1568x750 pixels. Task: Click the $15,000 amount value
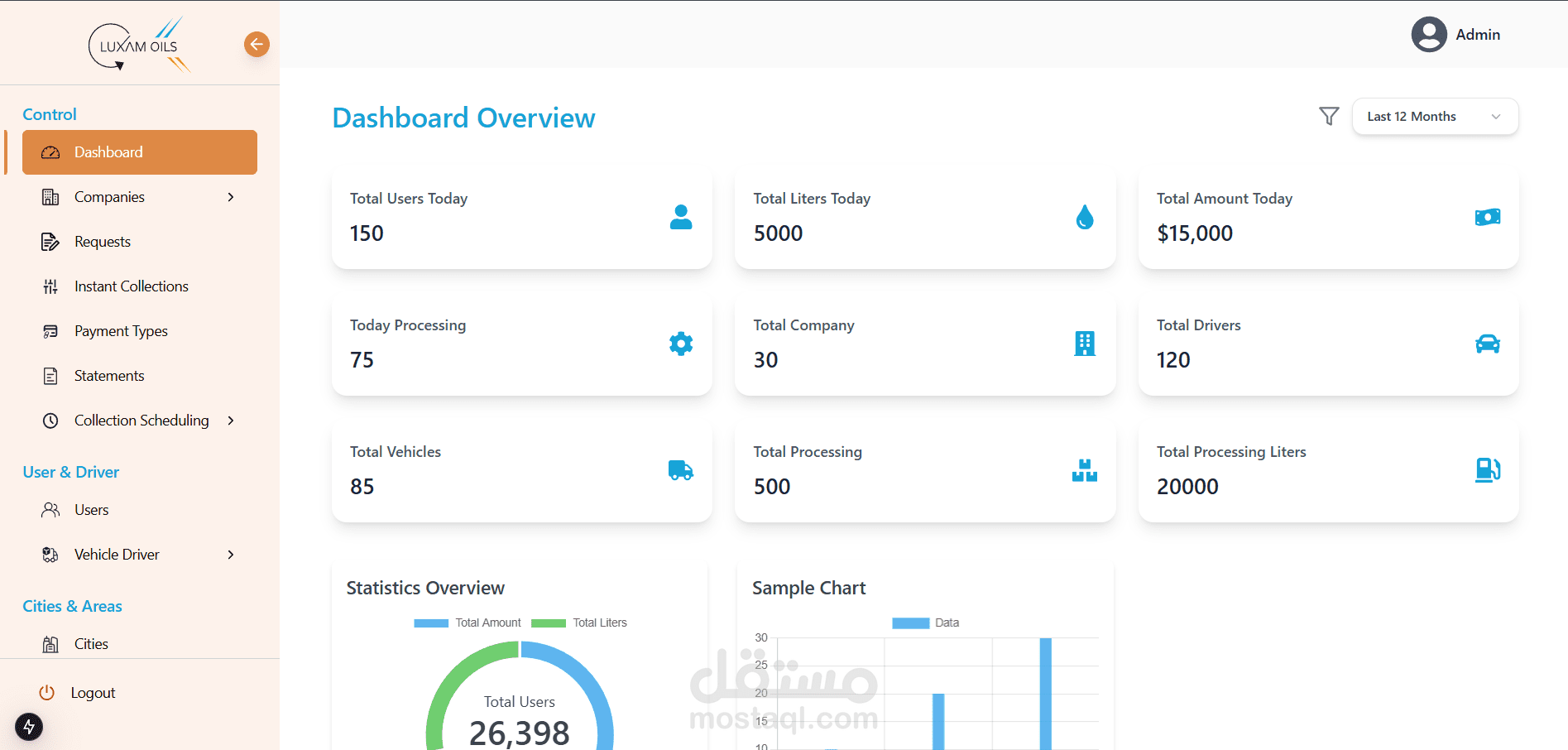click(x=1195, y=233)
